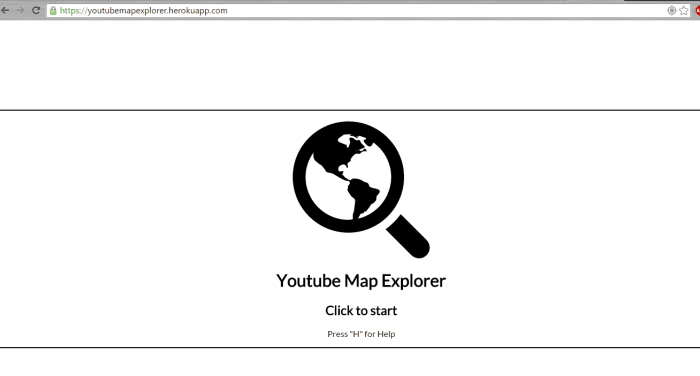Click the browser forward arrow
Screen dimensions: 700x376
[x=21, y=10]
